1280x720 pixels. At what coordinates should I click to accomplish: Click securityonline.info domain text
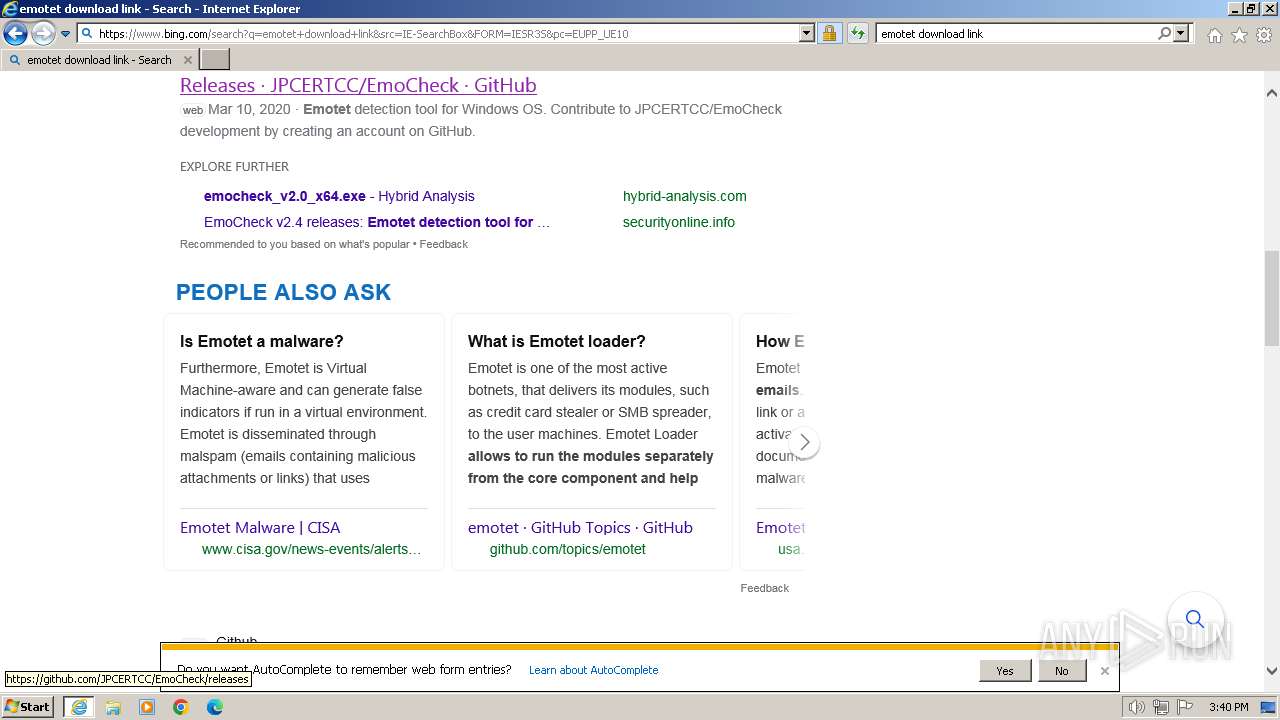tap(678, 222)
